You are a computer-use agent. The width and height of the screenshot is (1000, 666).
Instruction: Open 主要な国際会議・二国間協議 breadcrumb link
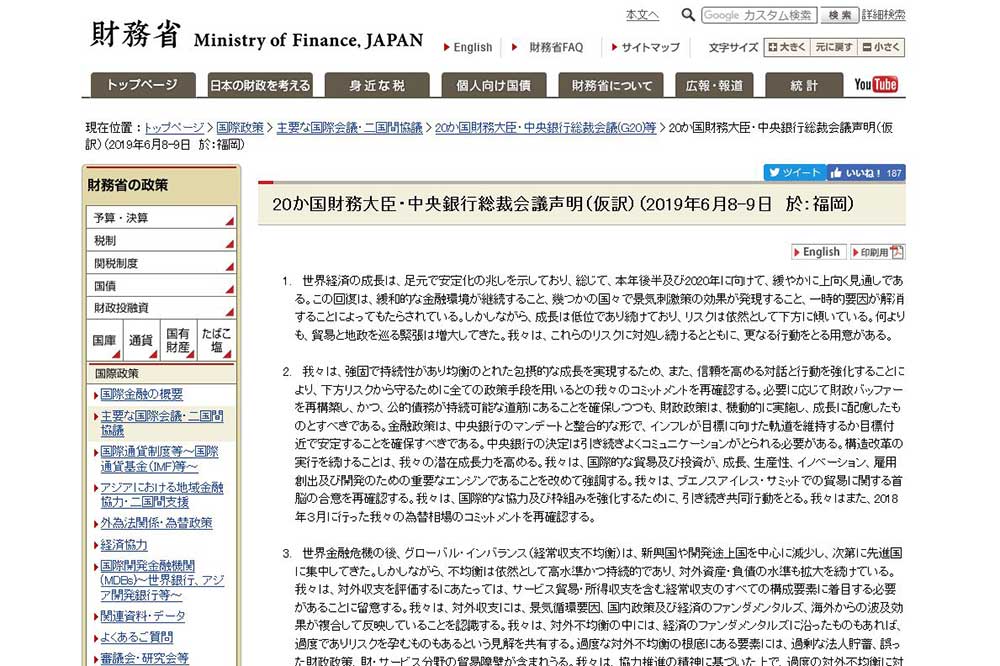pos(349,128)
